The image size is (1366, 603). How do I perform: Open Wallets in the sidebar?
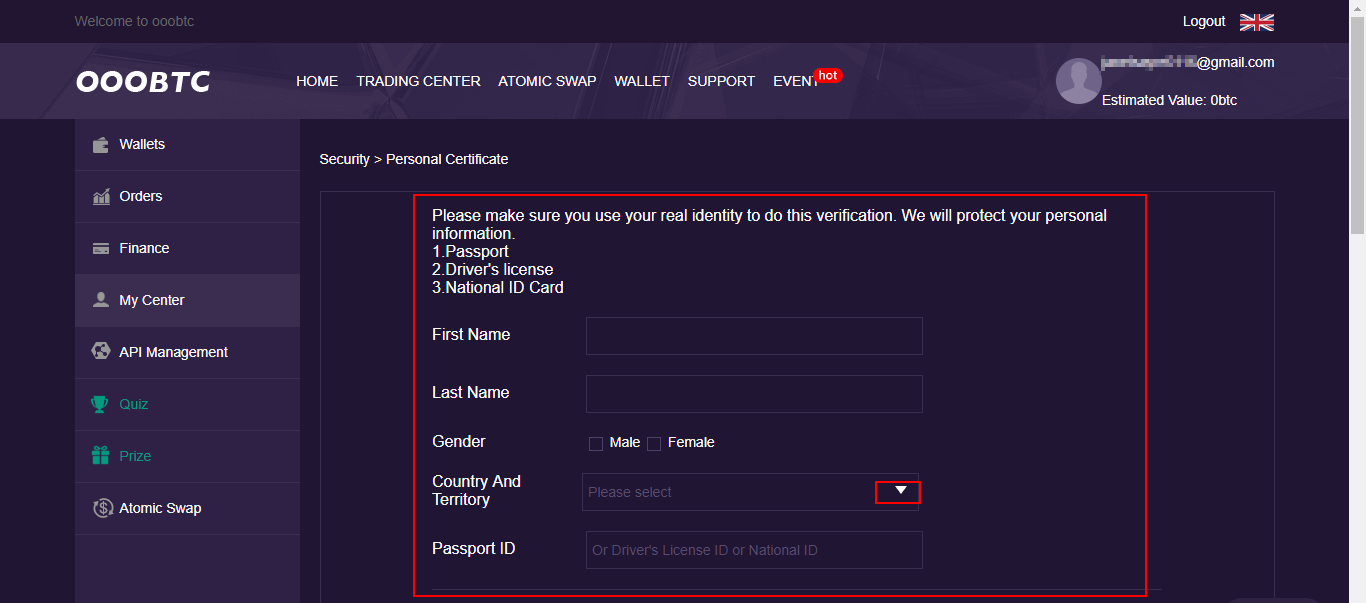point(187,145)
